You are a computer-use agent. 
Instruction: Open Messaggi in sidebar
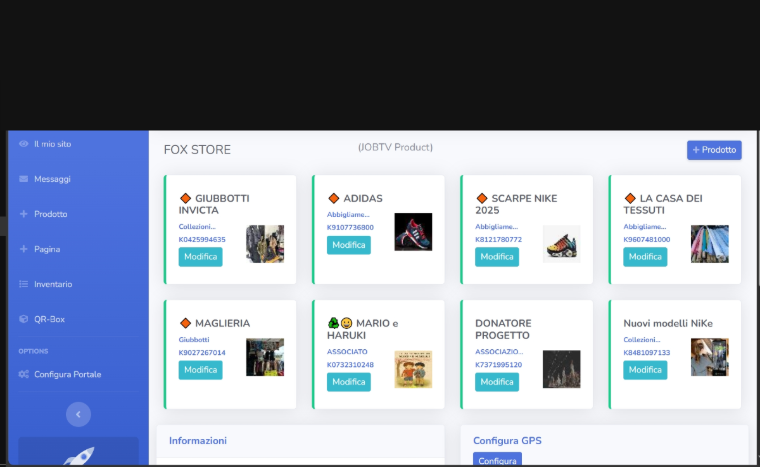52,179
